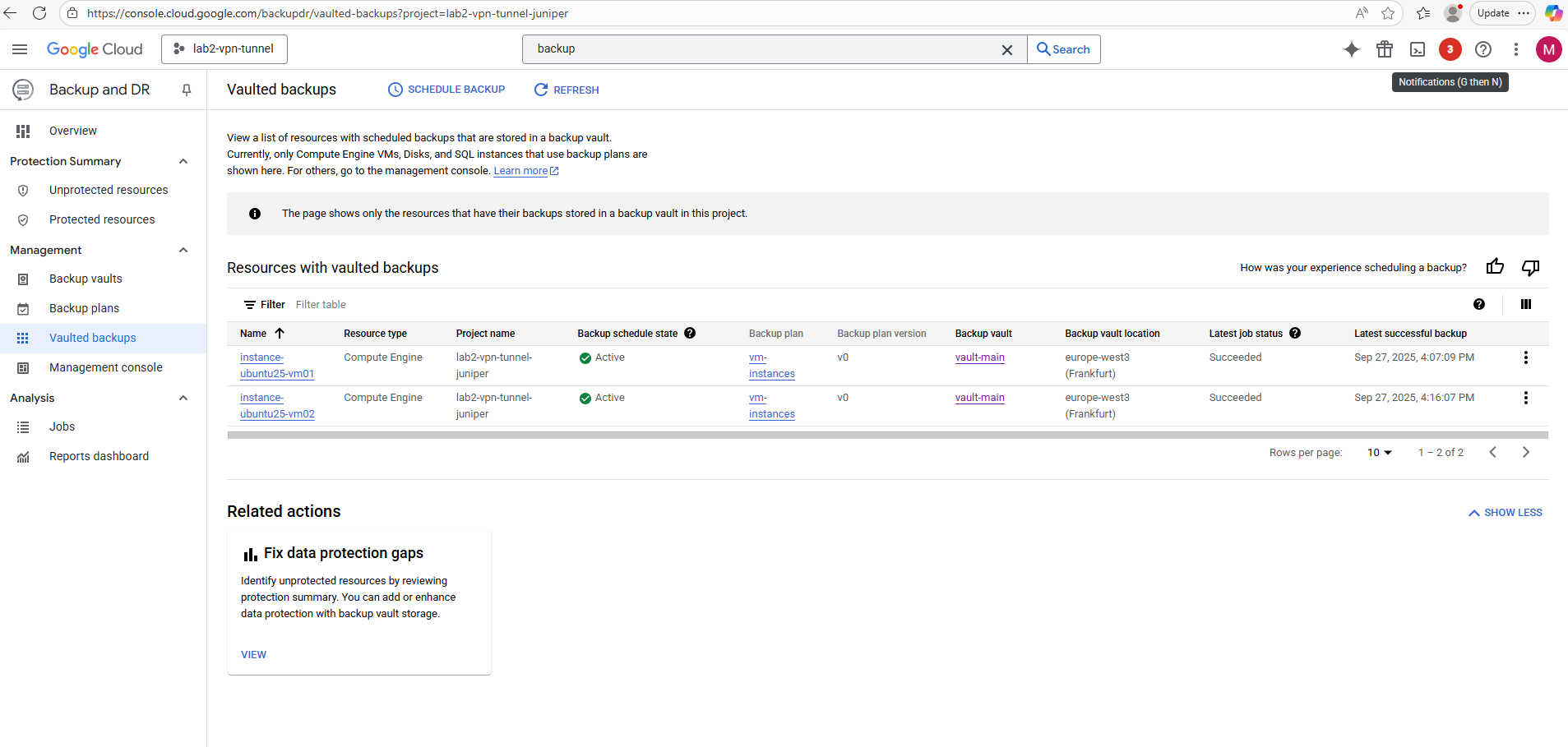Click the thumbs up feedback icon

1495,267
